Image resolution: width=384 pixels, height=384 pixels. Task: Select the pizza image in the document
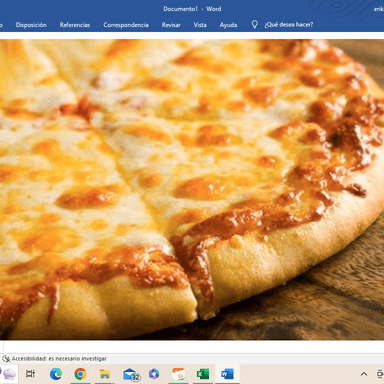tap(192, 189)
